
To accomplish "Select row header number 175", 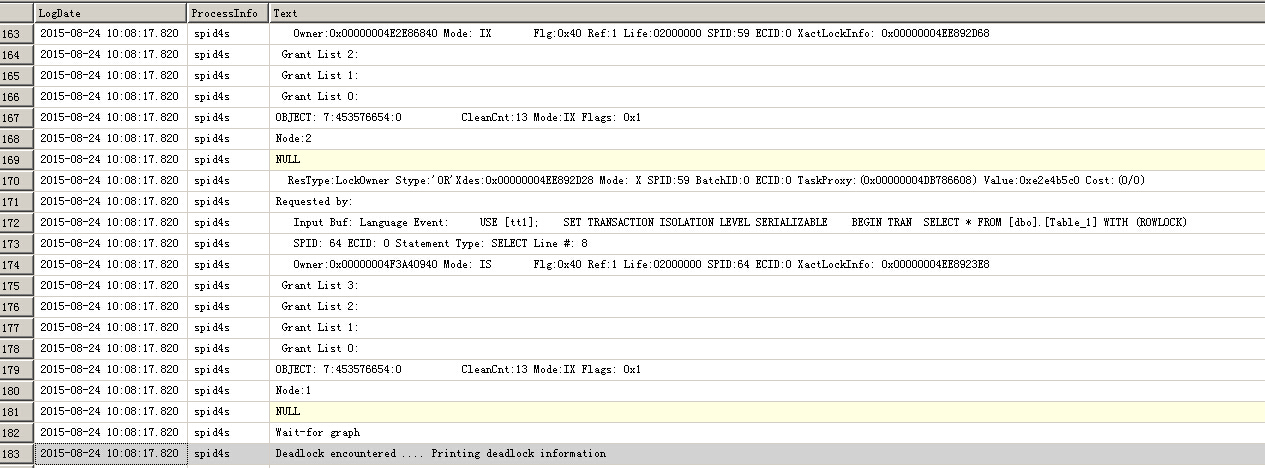I will pos(17,285).
